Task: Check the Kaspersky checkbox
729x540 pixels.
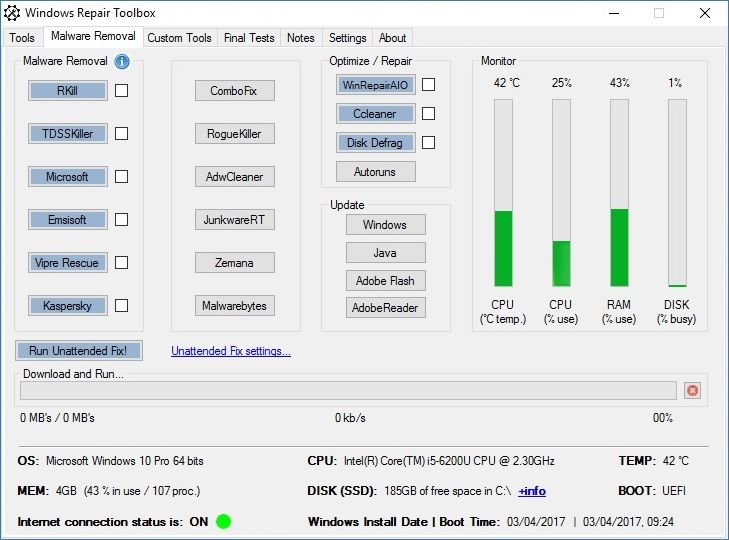Action: tap(121, 306)
